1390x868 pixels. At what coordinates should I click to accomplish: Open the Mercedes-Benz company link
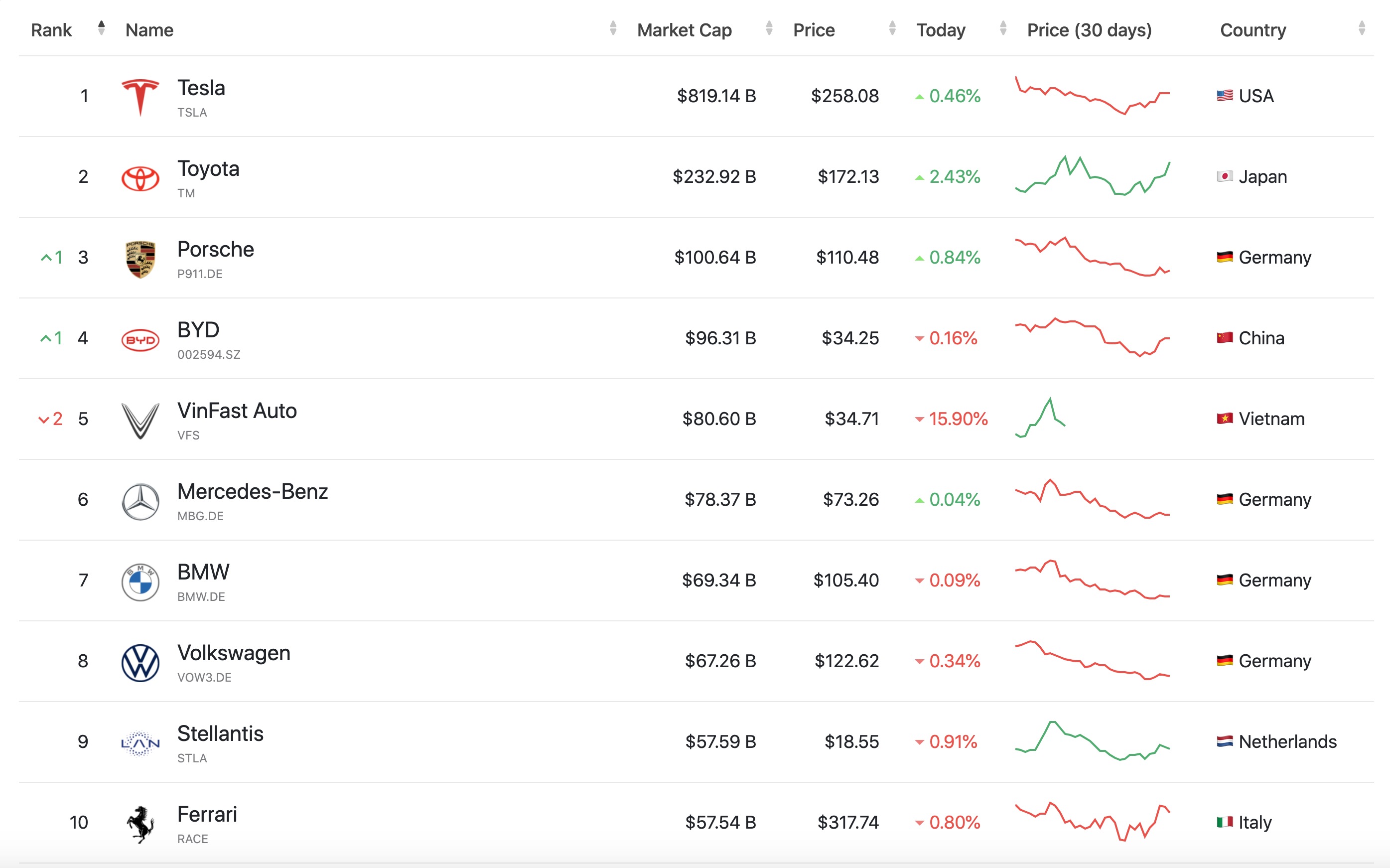click(x=252, y=491)
